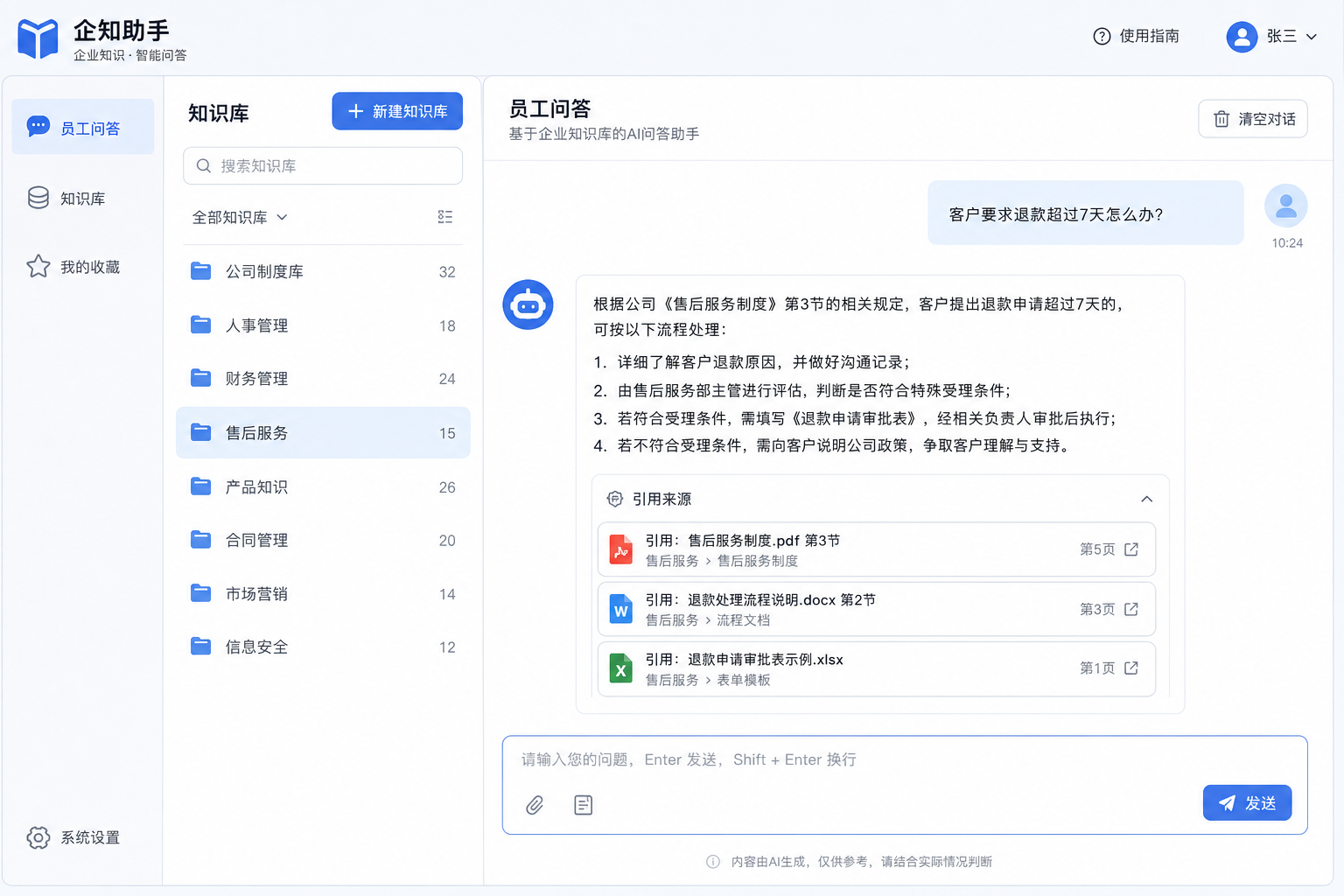The height and width of the screenshot is (896, 1344).
Task: Click the 张三 user avatar icon
Action: pyautogui.click(x=1242, y=37)
